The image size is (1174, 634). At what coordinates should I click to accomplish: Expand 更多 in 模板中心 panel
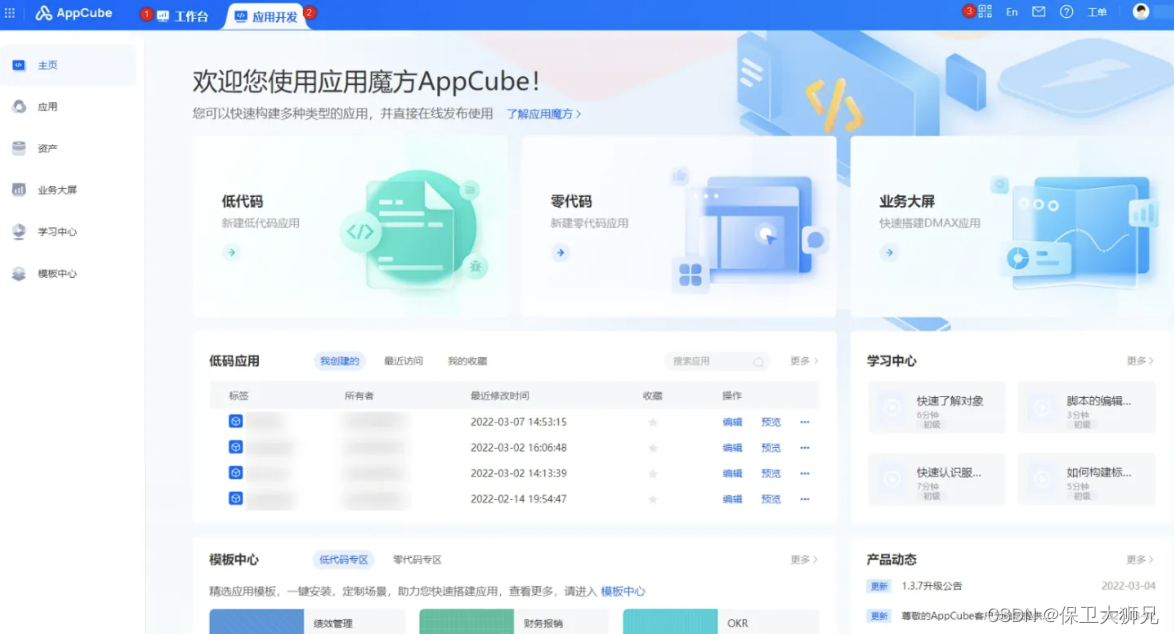(804, 559)
